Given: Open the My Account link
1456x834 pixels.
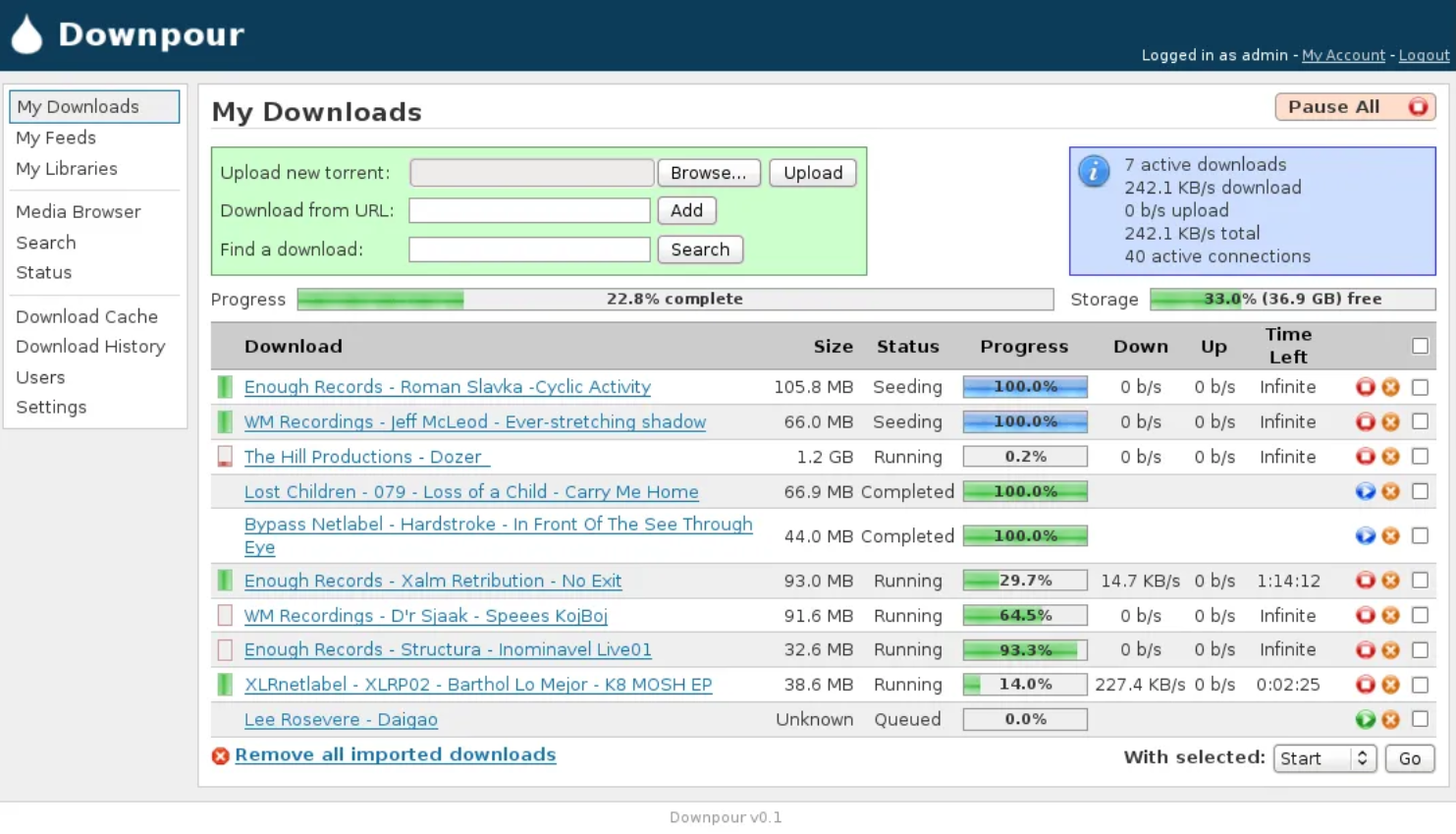Looking at the screenshot, I should (x=1343, y=55).
